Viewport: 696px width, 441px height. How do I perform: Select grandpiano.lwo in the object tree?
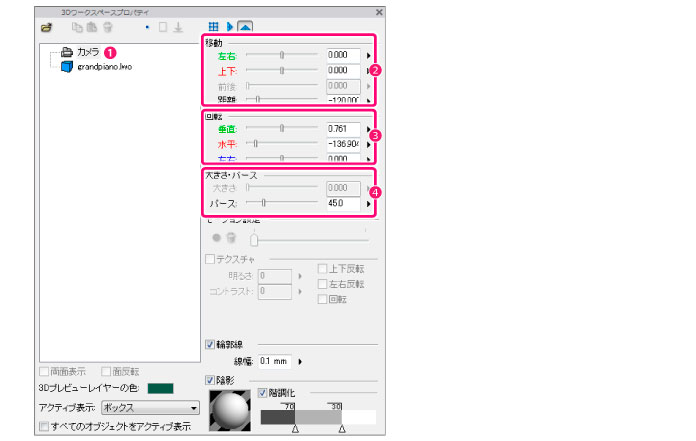[104, 67]
